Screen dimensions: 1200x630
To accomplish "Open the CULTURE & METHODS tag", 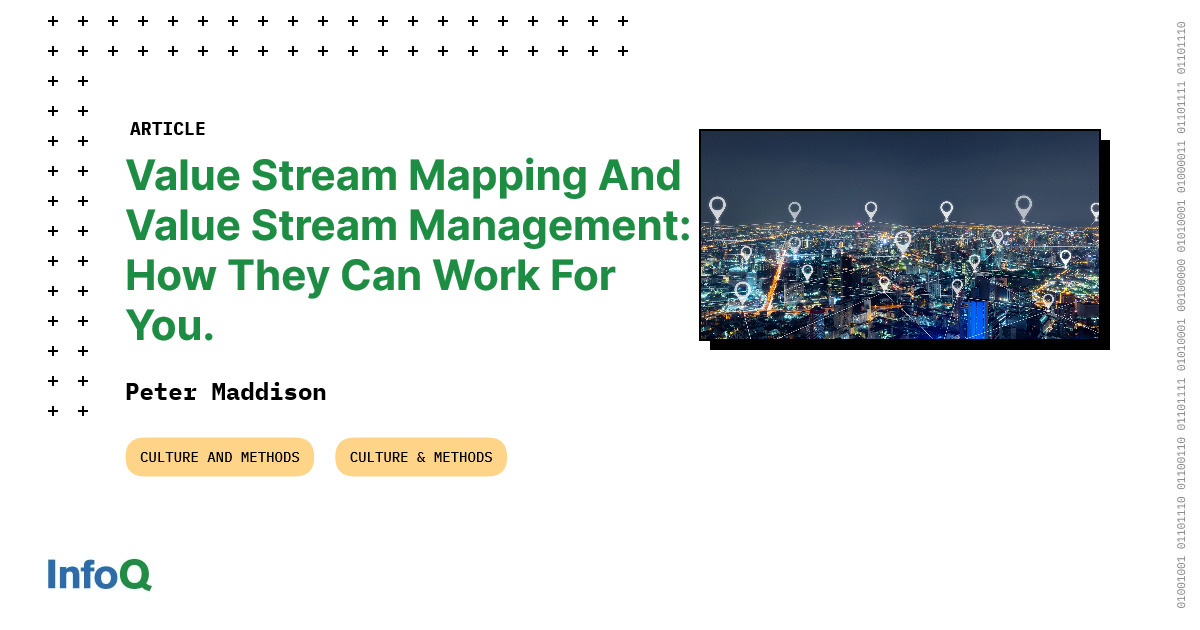I will (x=421, y=456).
